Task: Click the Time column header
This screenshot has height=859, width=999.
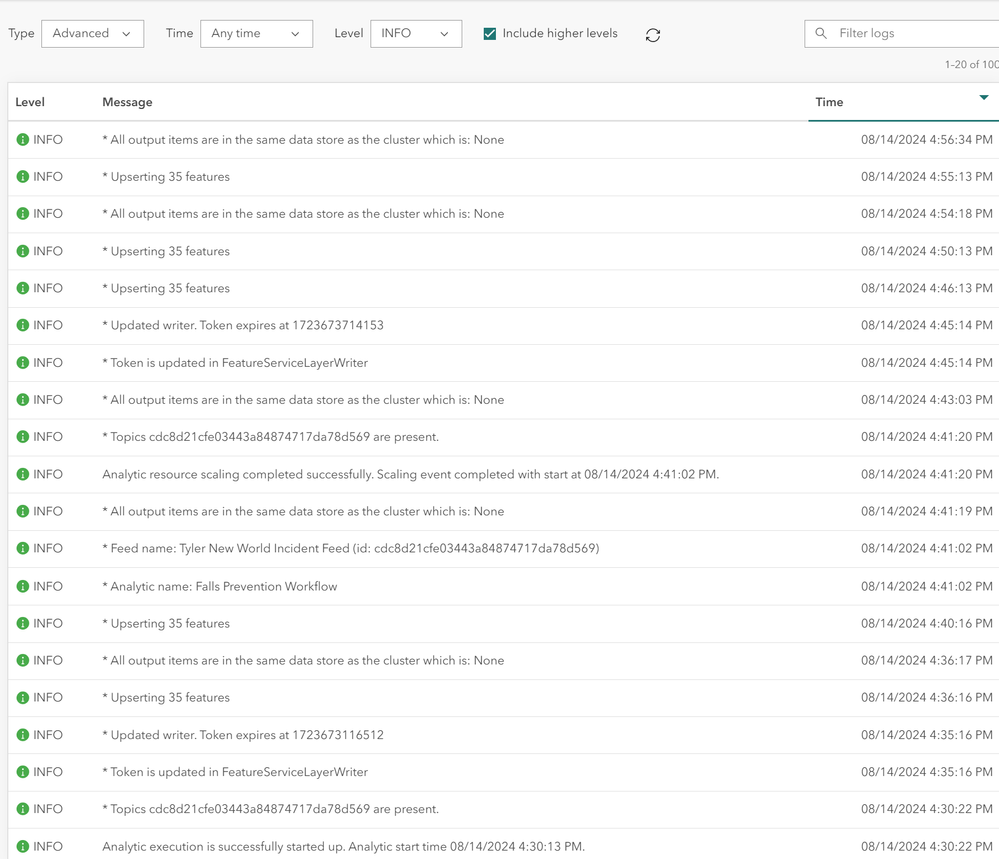Action: click(829, 102)
